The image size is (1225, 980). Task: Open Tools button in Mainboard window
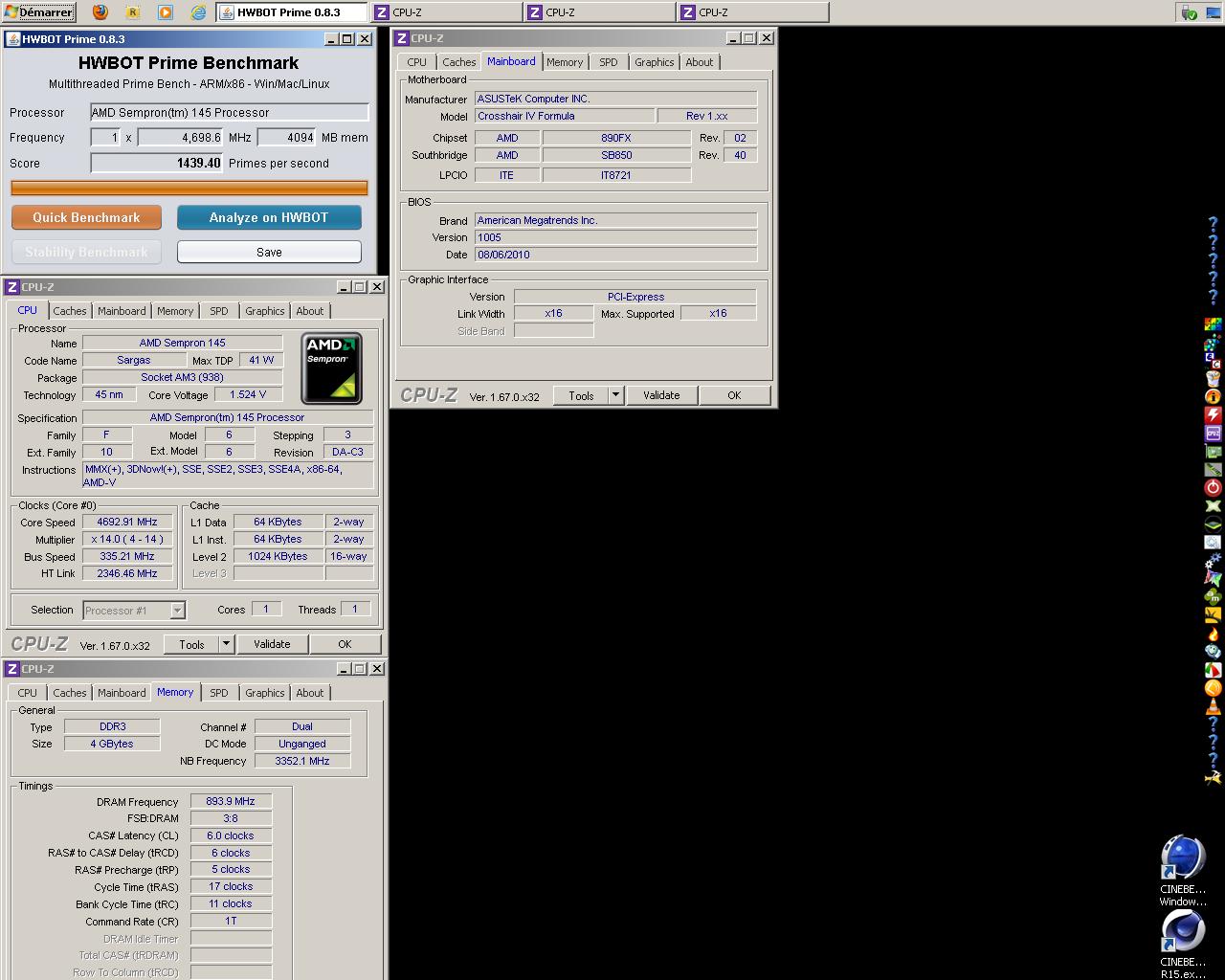[x=581, y=395]
